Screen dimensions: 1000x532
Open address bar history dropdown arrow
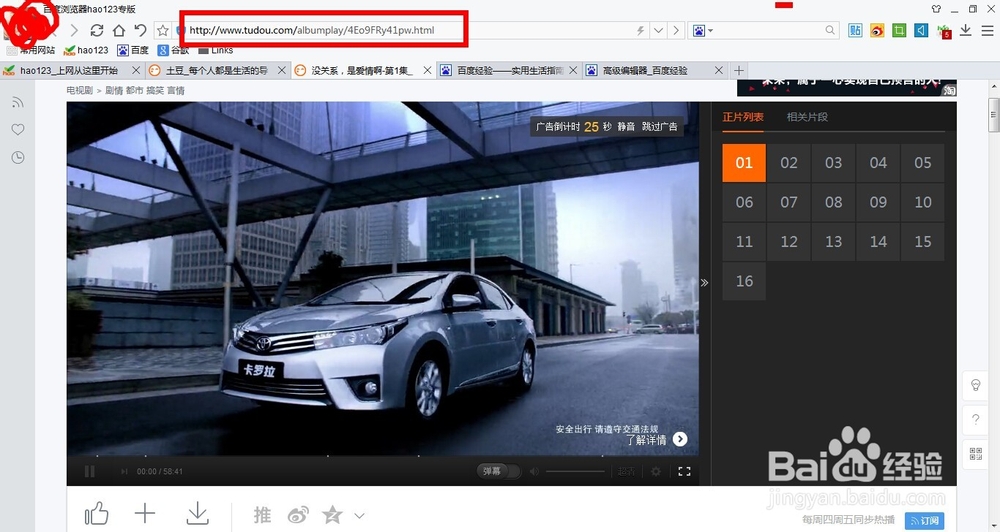point(658,30)
